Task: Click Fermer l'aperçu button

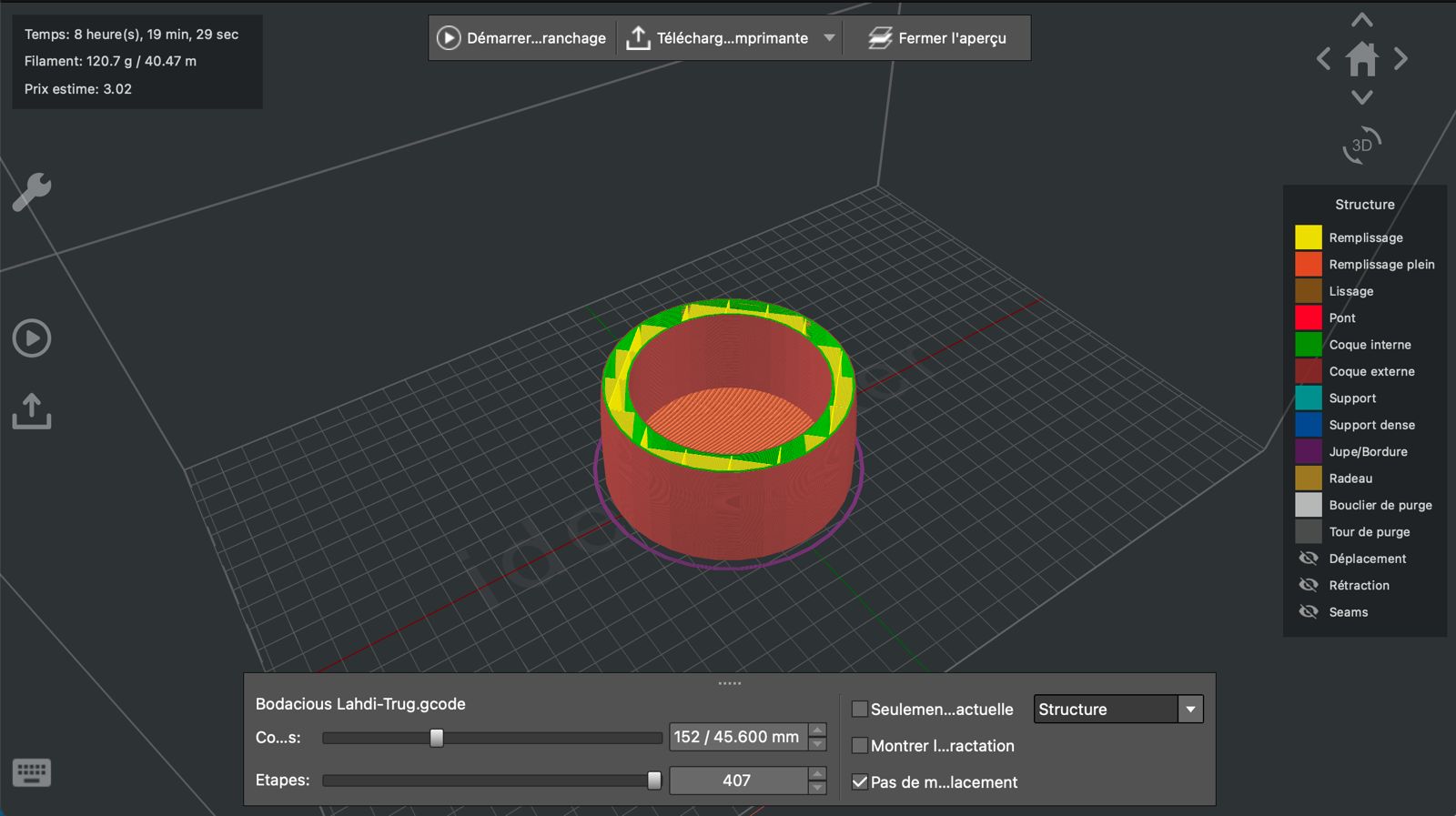Action: click(937, 38)
